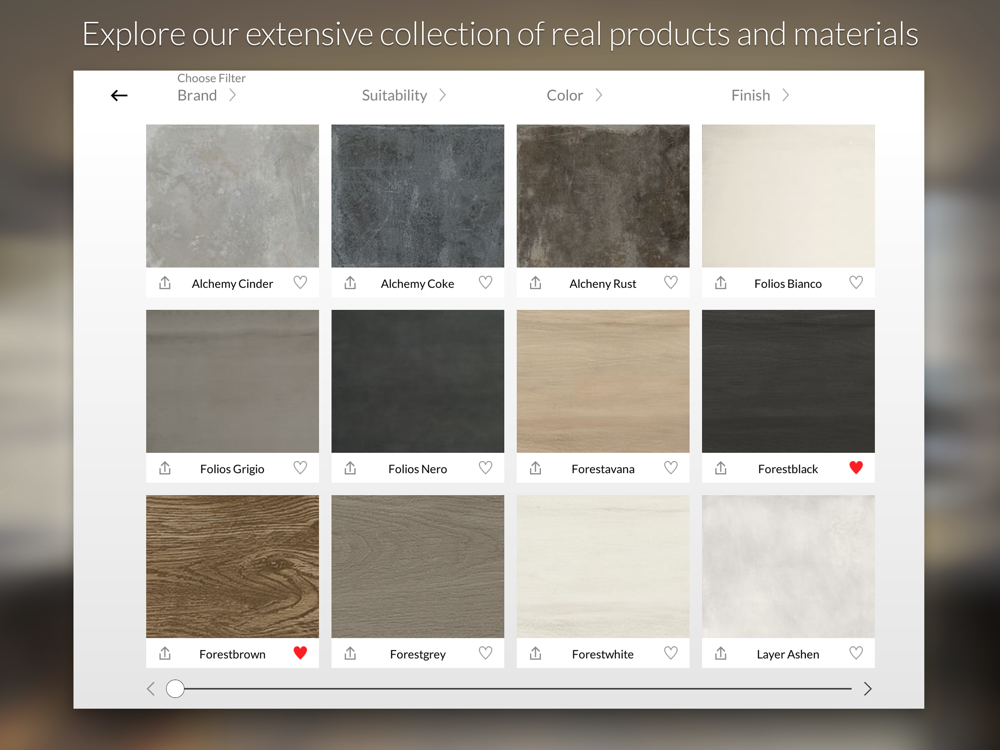Open the Folios Bianco swatch
The width and height of the screenshot is (1000, 750).
[x=788, y=196]
